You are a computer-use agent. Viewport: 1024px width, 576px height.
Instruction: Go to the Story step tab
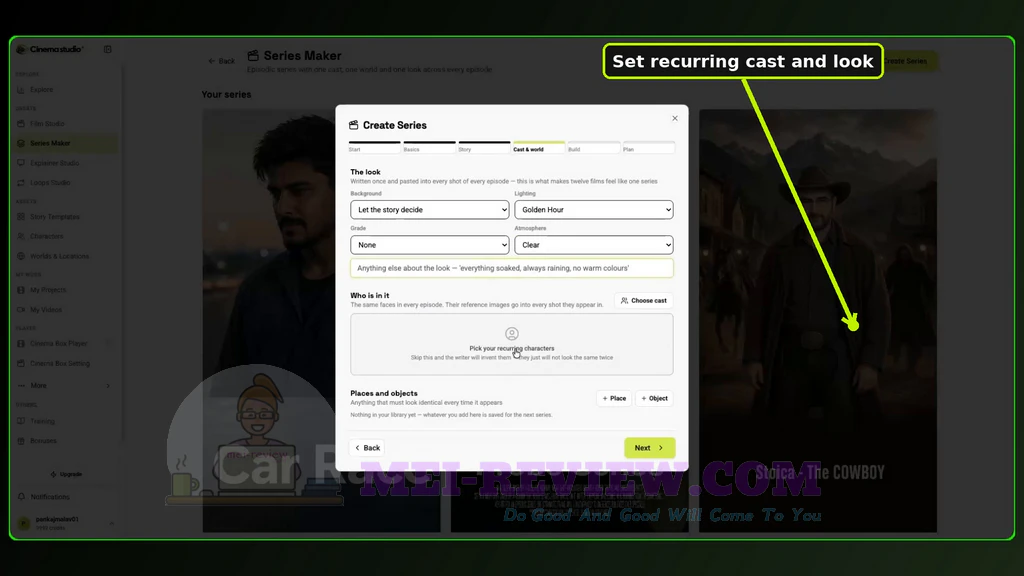pyautogui.click(x=484, y=147)
